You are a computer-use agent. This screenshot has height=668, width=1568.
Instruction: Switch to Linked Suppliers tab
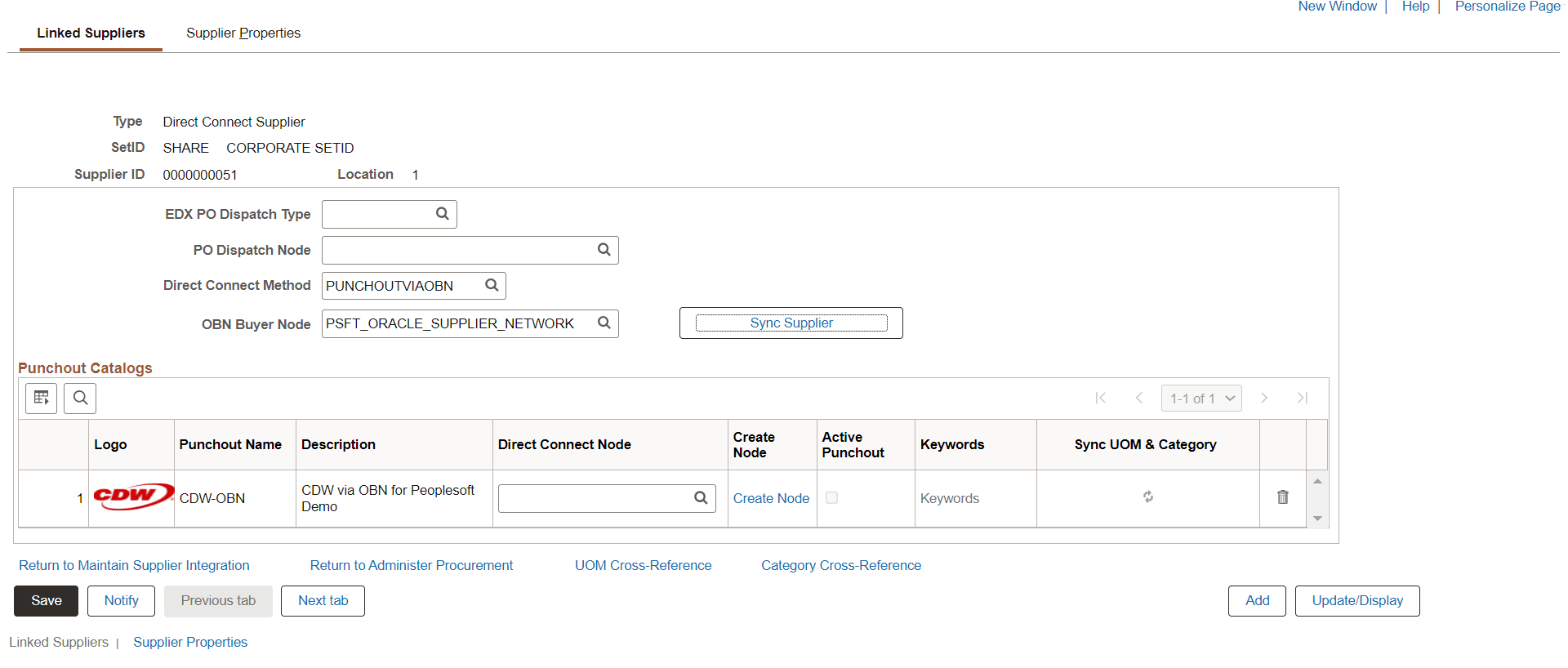(x=91, y=33)
